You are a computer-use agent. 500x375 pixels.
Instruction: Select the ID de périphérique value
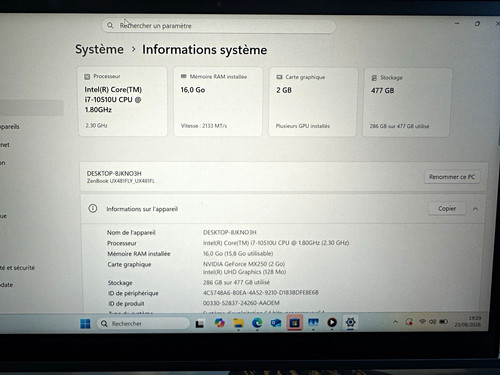(x=261, y=293)
